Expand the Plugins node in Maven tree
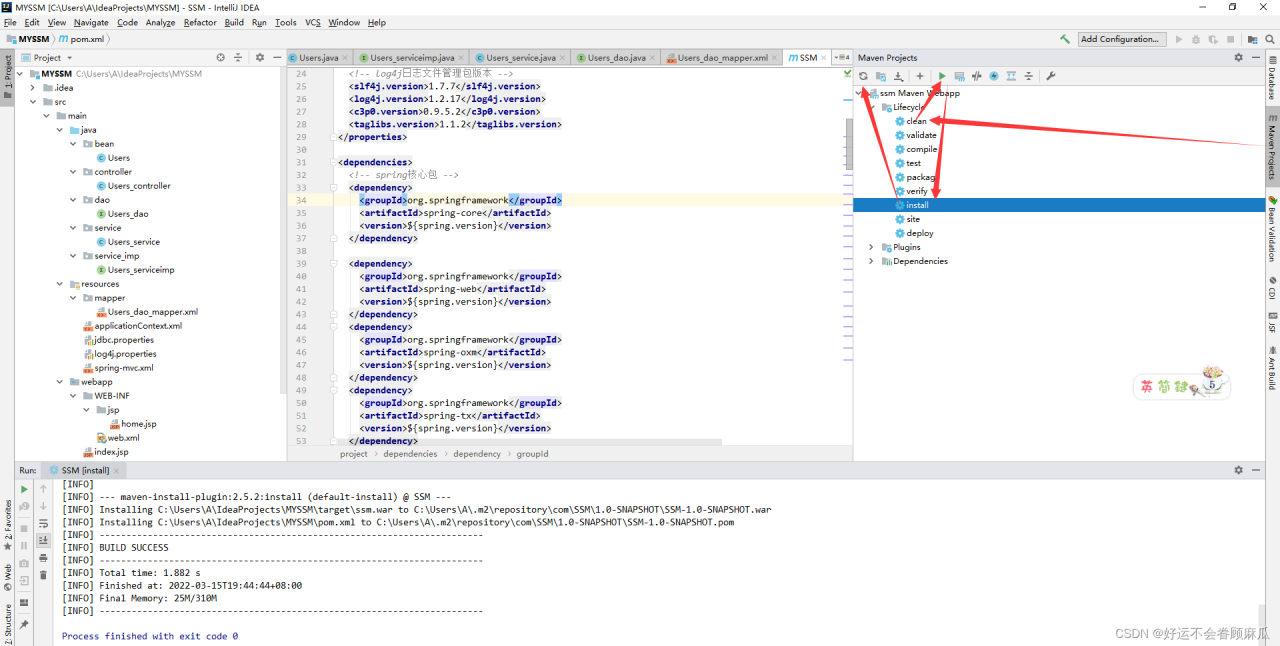 coord(871,247)
